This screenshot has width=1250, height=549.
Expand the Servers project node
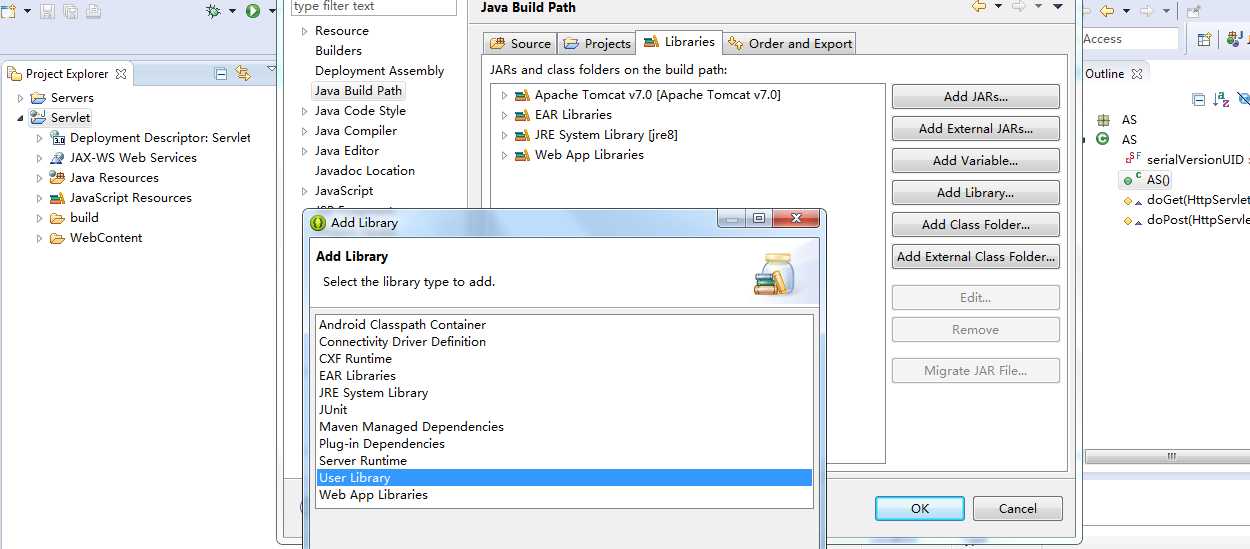(x=20, y=98)
